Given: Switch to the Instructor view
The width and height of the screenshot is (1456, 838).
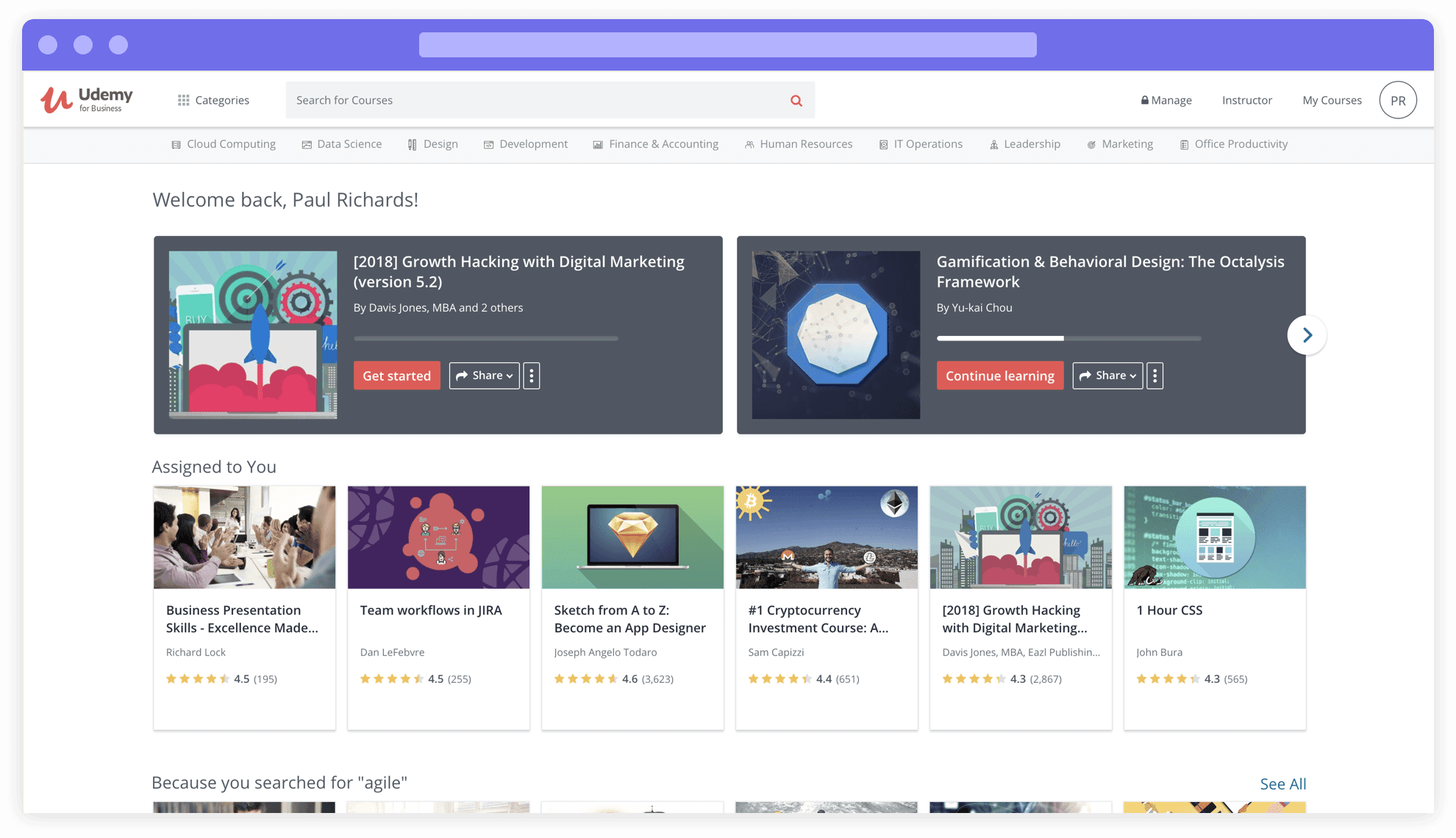Looking at the screenshot, I should [x=1246, y=100].
